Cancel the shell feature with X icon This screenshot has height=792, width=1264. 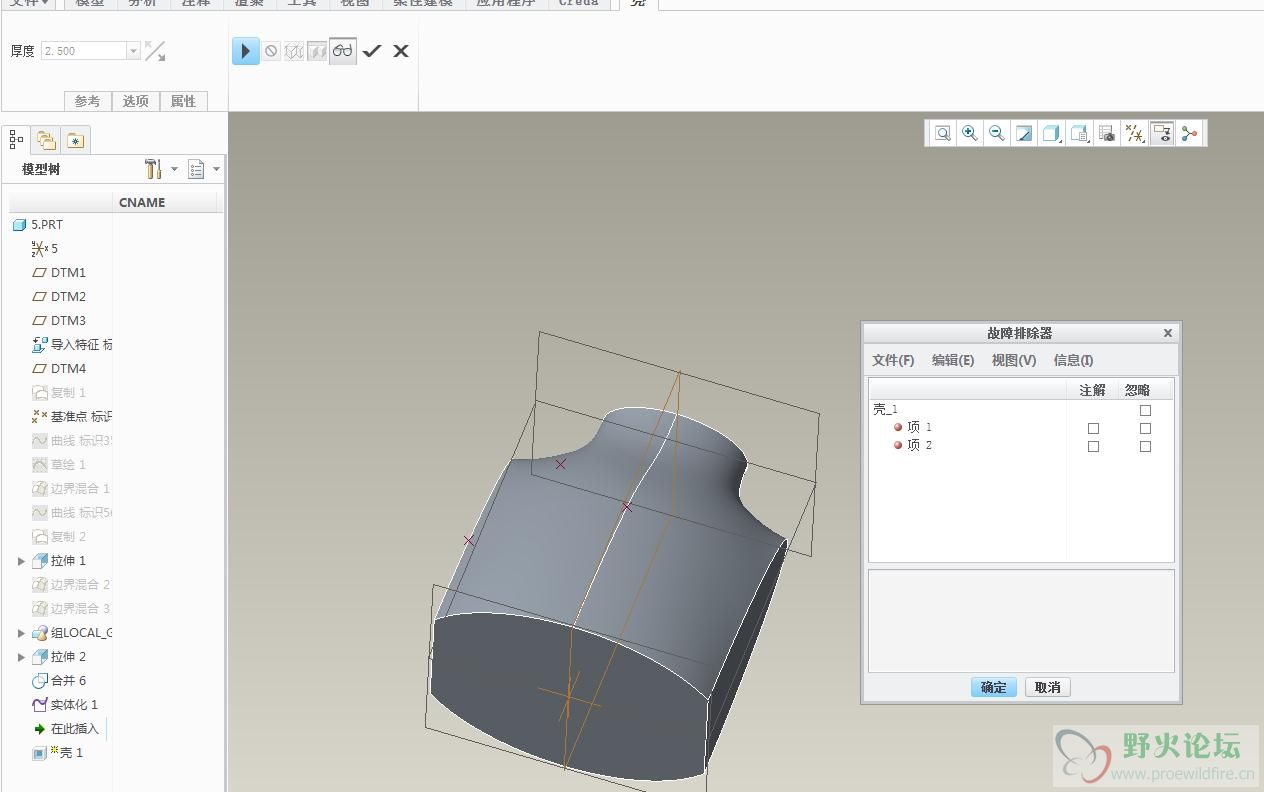pos(401,51)
